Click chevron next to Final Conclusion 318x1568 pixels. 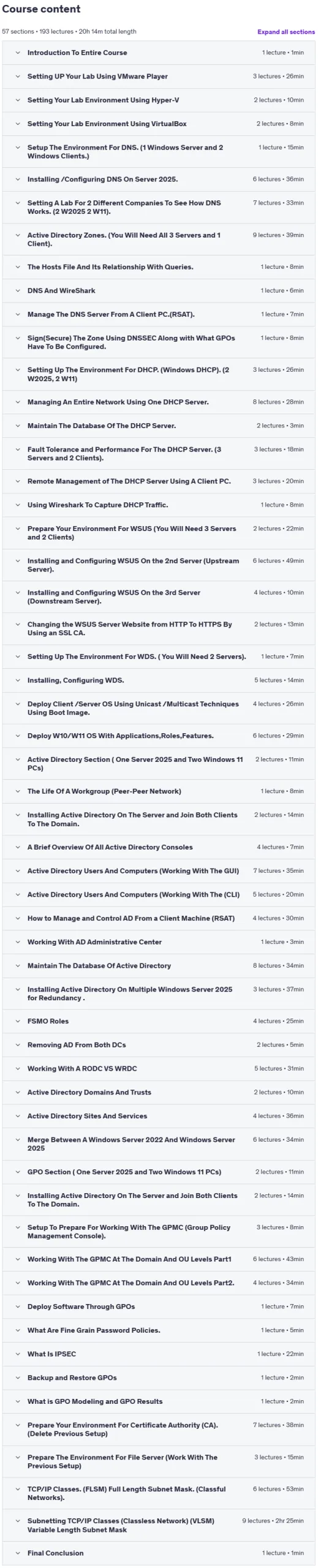tap(18, 1553)
